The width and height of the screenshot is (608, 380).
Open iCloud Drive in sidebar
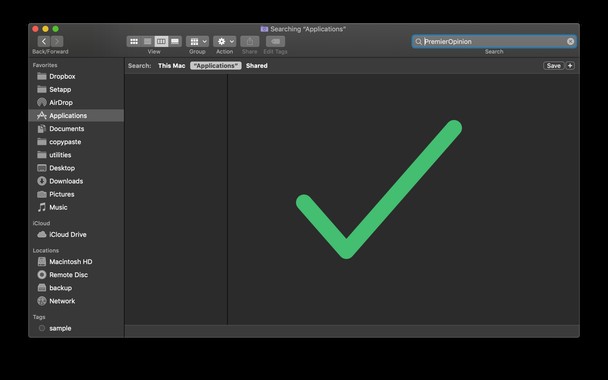[x=76, y=235]
